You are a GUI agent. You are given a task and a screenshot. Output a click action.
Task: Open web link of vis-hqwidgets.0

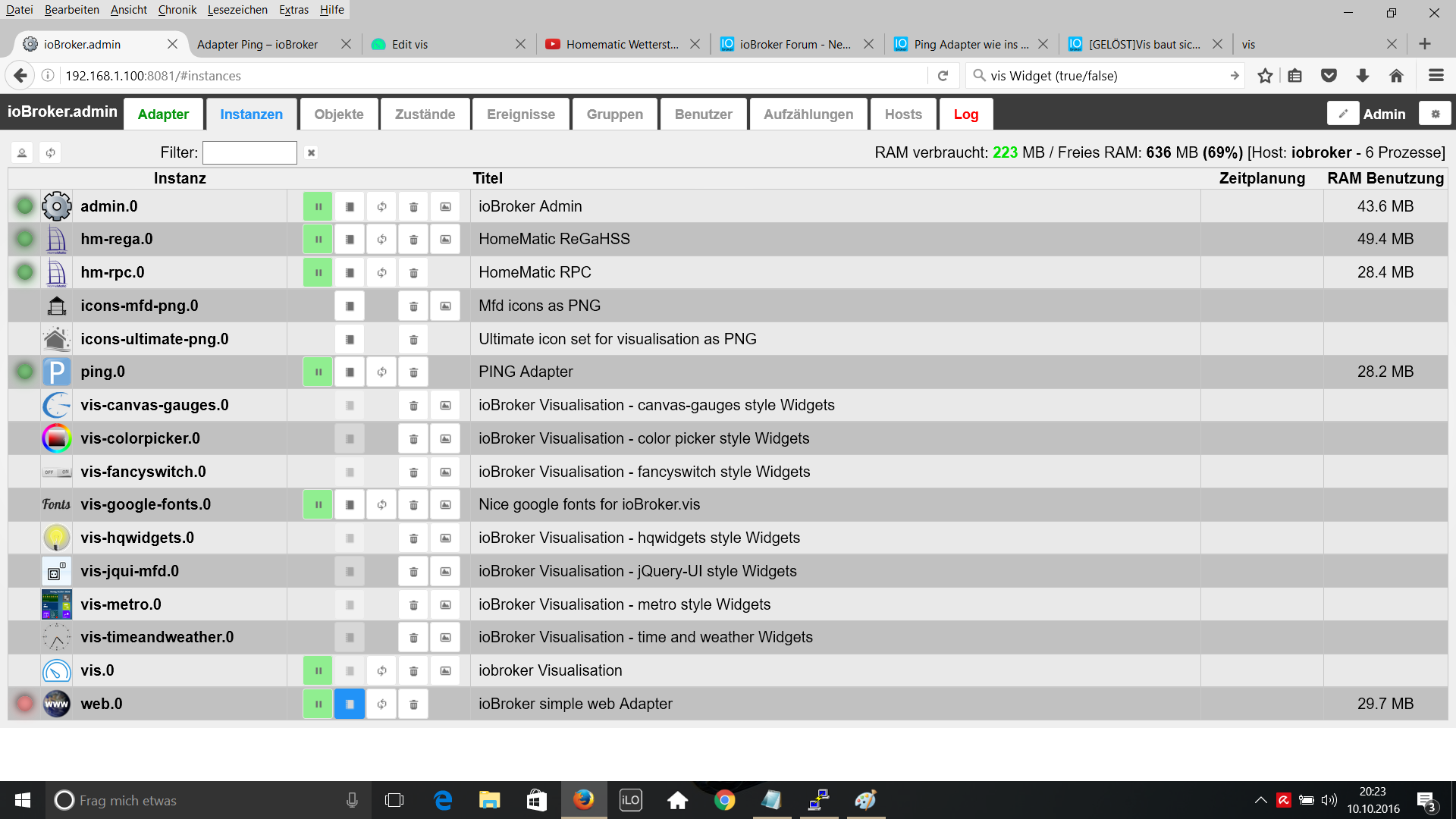(445, 538)
